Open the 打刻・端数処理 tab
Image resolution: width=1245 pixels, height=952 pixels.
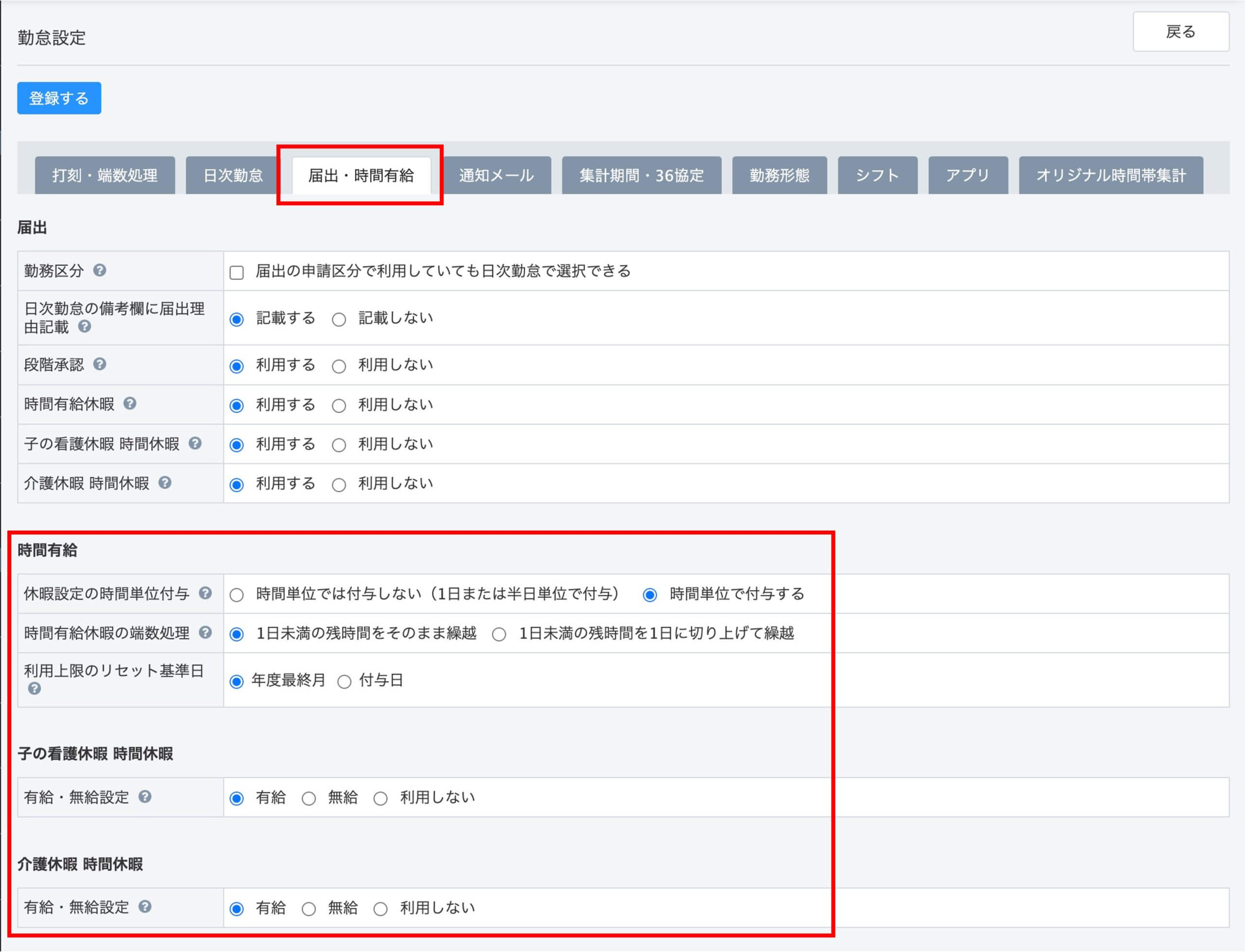pos(105,176)
